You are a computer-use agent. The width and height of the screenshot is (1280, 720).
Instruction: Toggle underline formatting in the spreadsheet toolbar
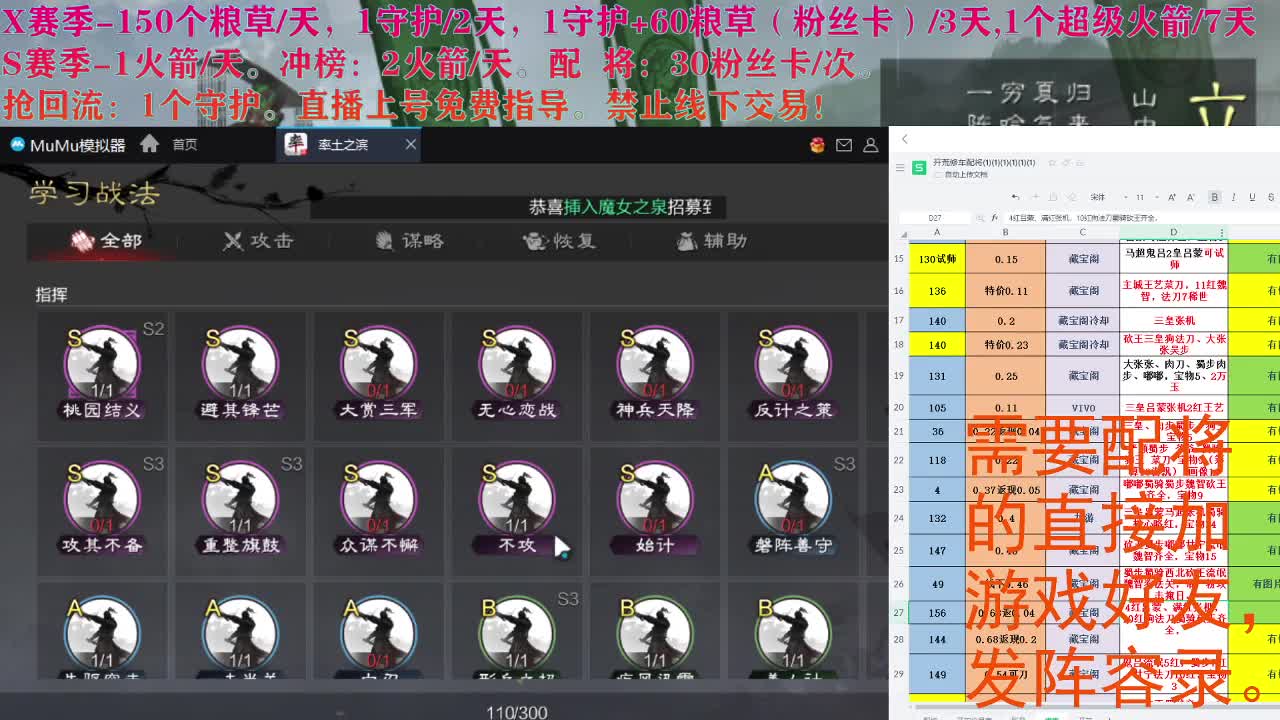pos(1251,196)
